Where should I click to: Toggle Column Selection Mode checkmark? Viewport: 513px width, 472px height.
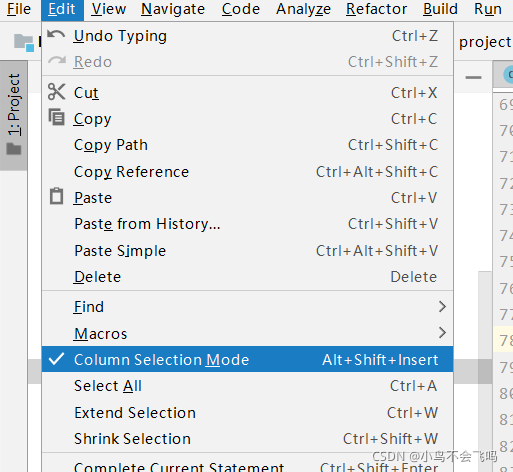[x=56, y=359]
